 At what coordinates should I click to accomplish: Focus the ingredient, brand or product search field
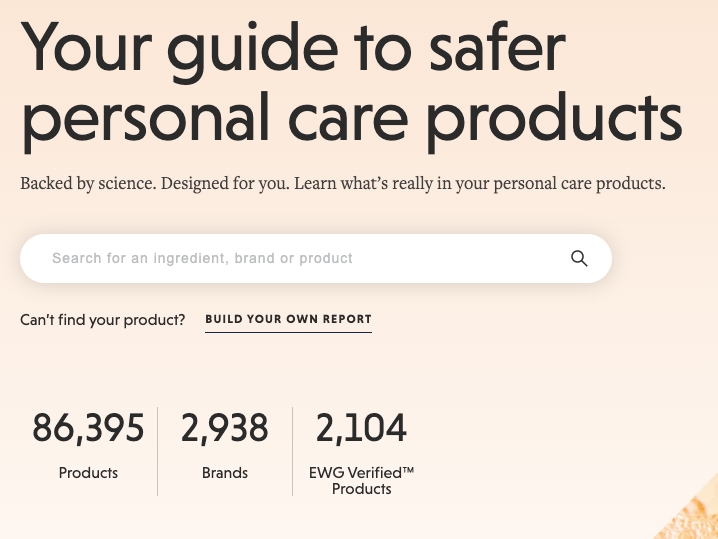tap(316, 258)
